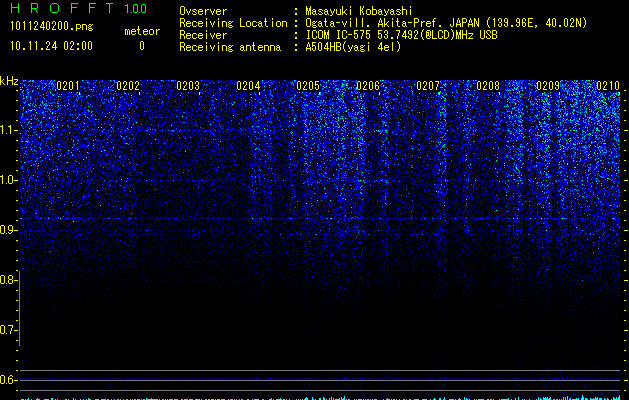
Task: Click the HROFFT title text
Action: point(62,8)
